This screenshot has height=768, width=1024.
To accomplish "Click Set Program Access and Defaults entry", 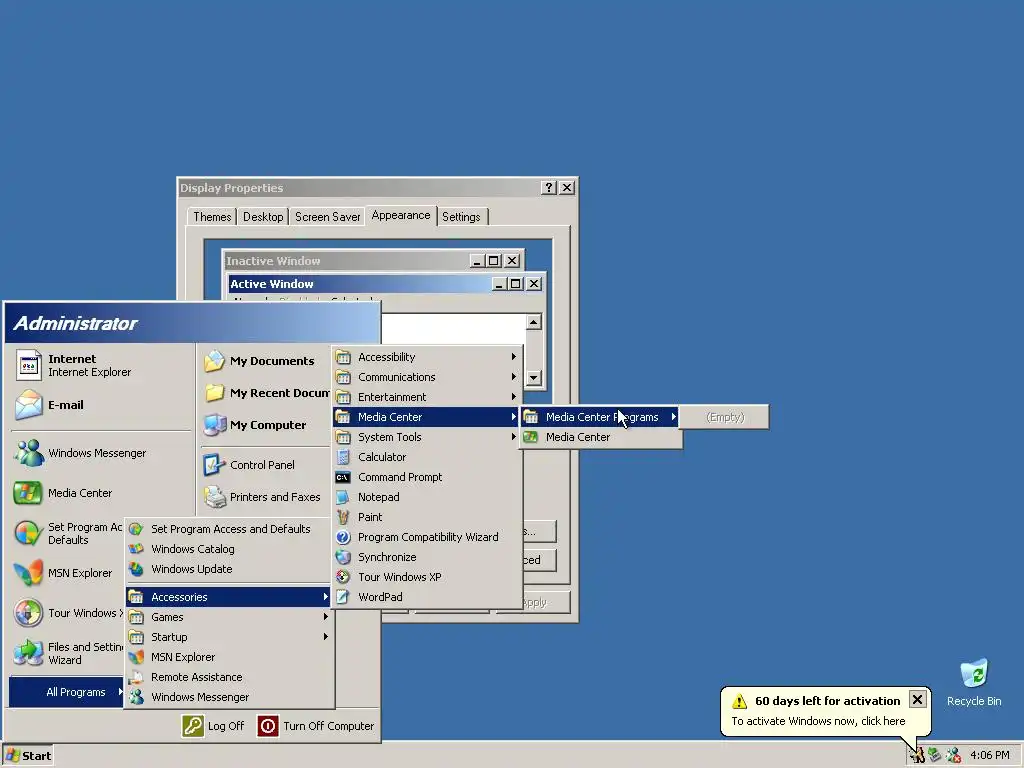I will coord(229,529).
